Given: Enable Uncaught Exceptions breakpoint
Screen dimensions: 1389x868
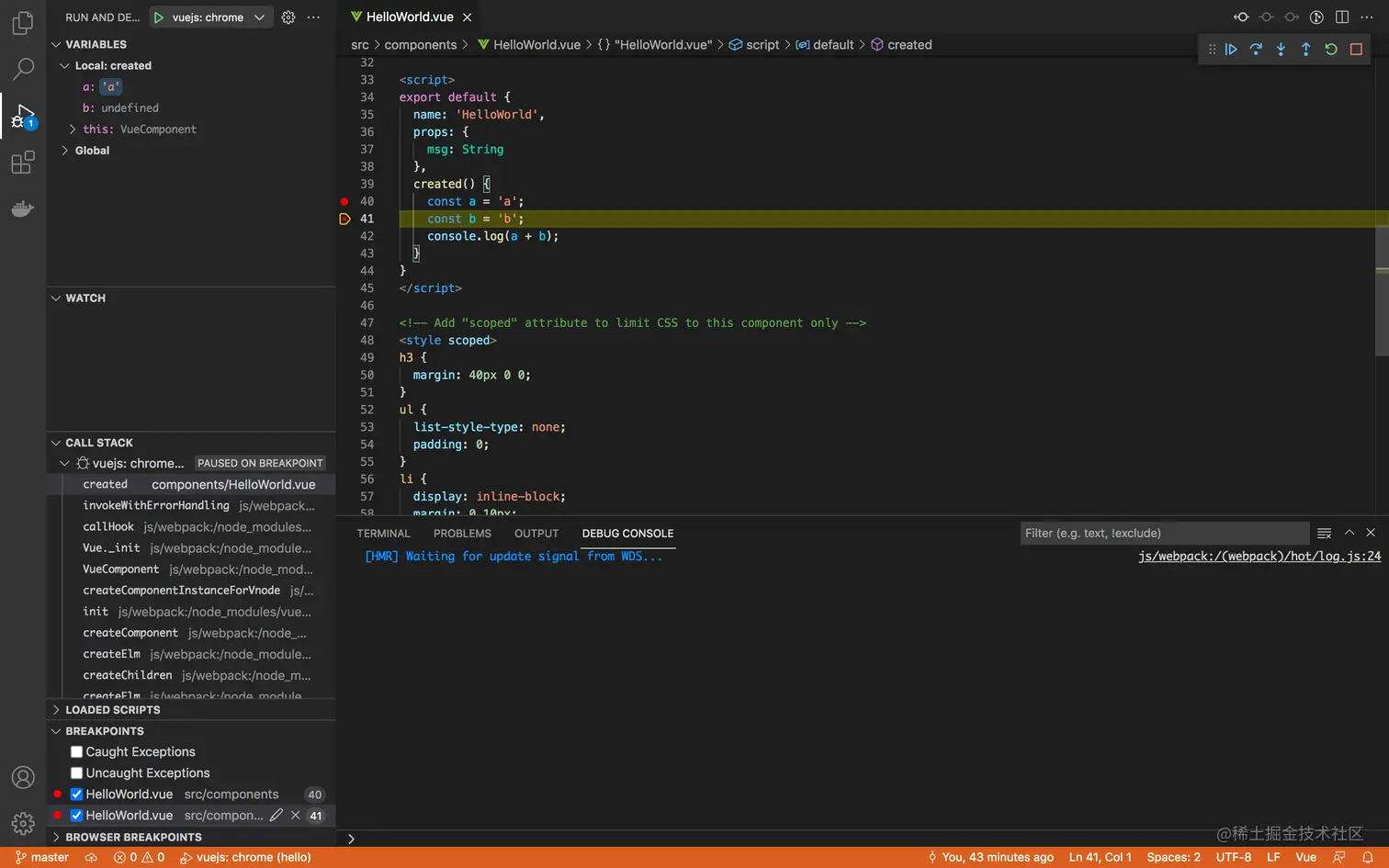Looking at the screenshot, I should tap(77, 773).
